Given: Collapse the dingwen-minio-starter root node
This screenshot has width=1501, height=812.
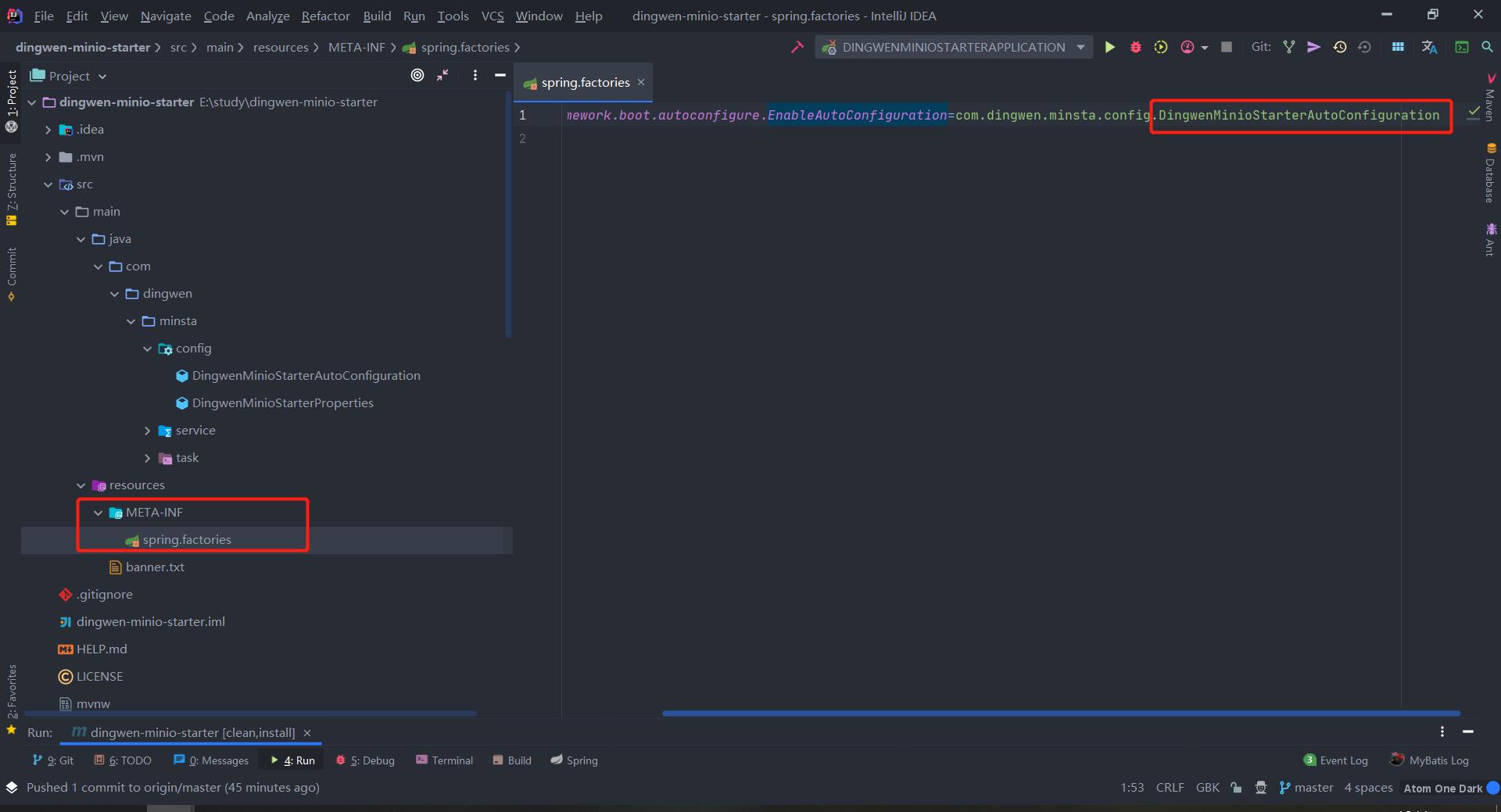Looking at the screenshot, I should coord(32,102).
